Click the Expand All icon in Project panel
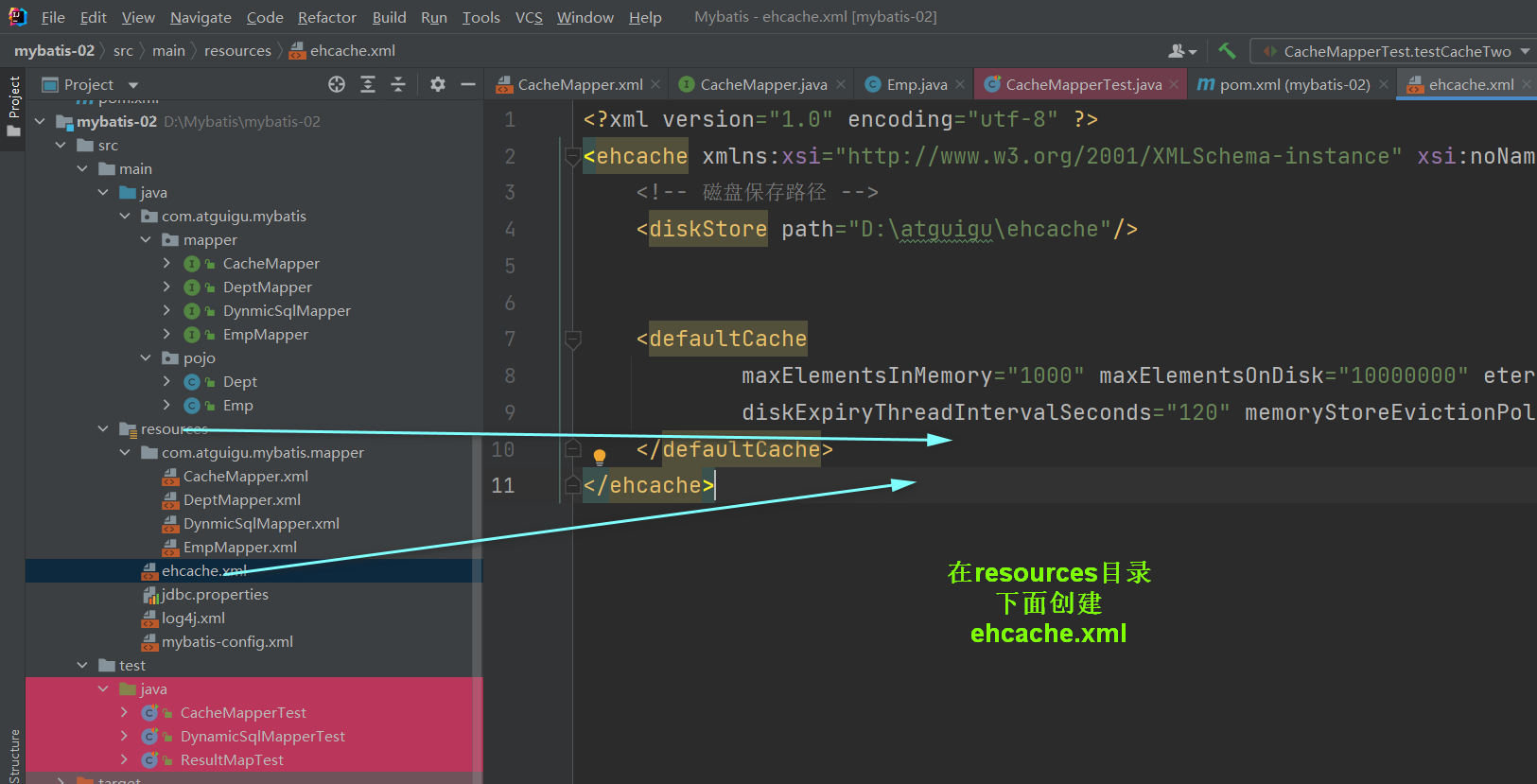Image resolution: width=1537 pixels, height=784 pixels. click(x=368, y=84)
